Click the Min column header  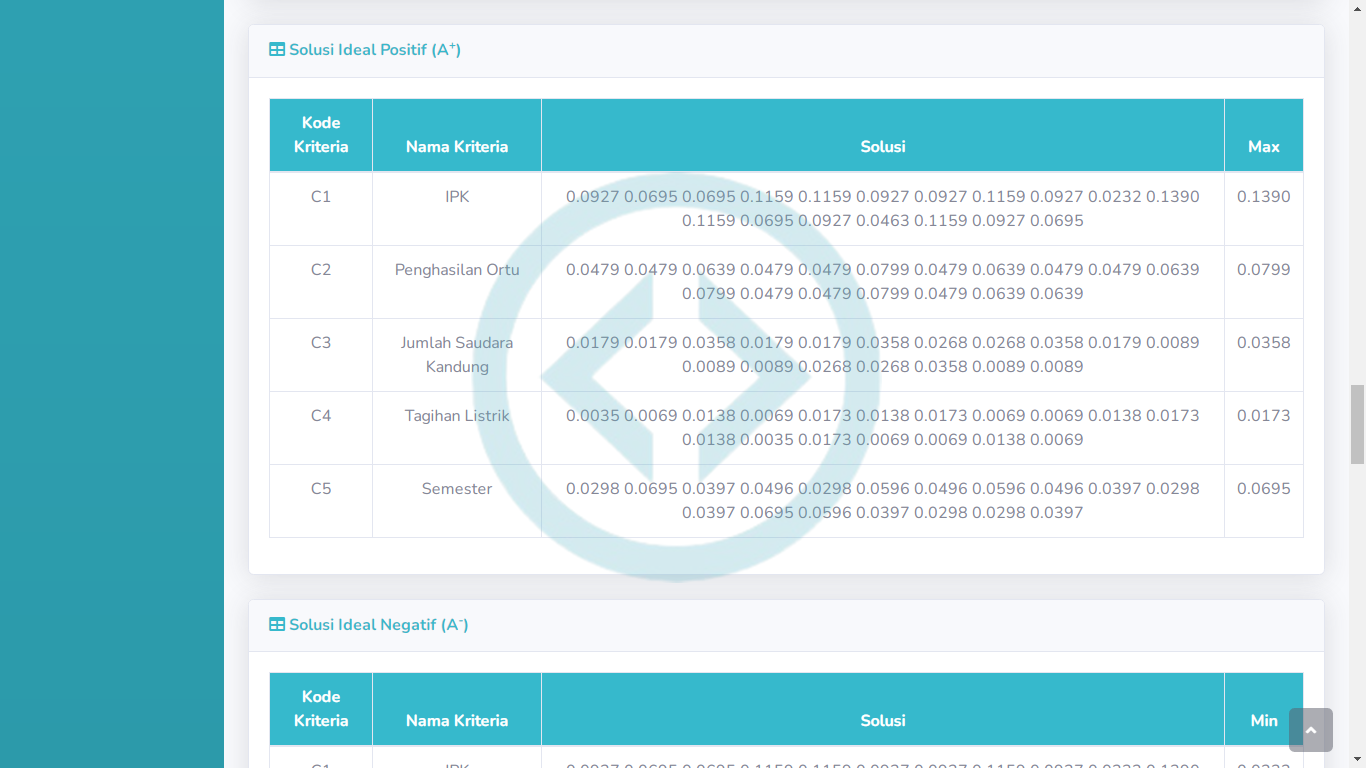1263,720
